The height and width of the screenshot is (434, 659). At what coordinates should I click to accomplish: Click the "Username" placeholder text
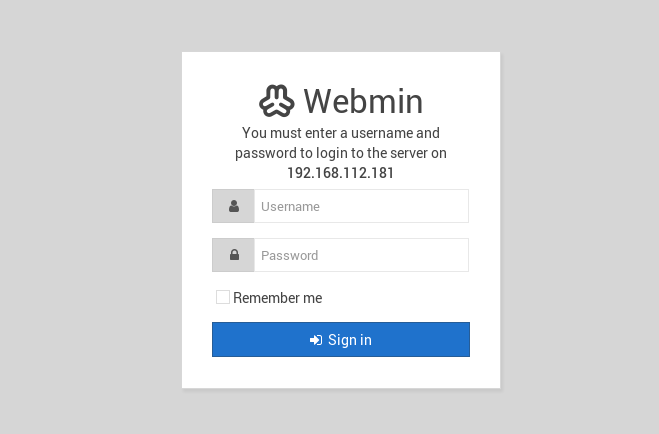[290, 207]
